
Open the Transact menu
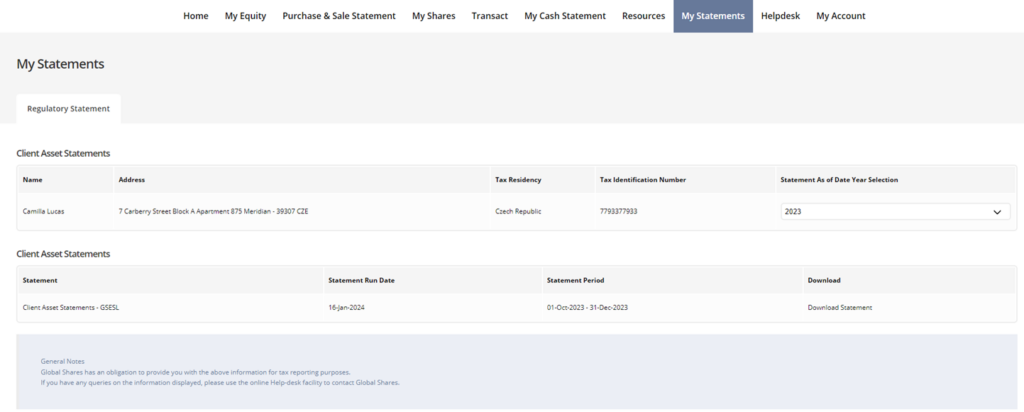490,16
